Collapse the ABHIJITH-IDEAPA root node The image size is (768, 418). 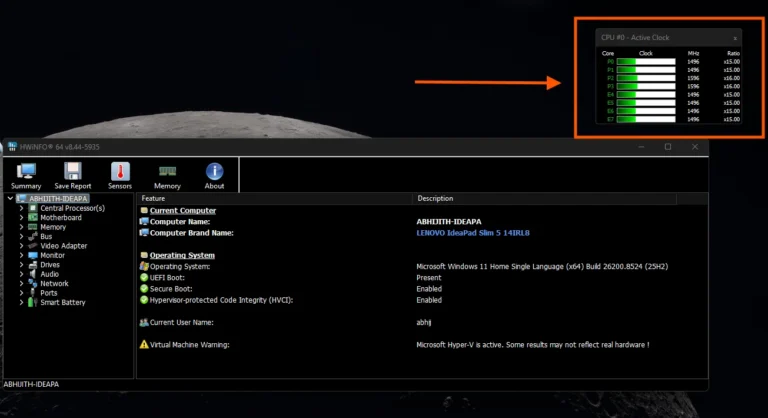coord(10,198)
